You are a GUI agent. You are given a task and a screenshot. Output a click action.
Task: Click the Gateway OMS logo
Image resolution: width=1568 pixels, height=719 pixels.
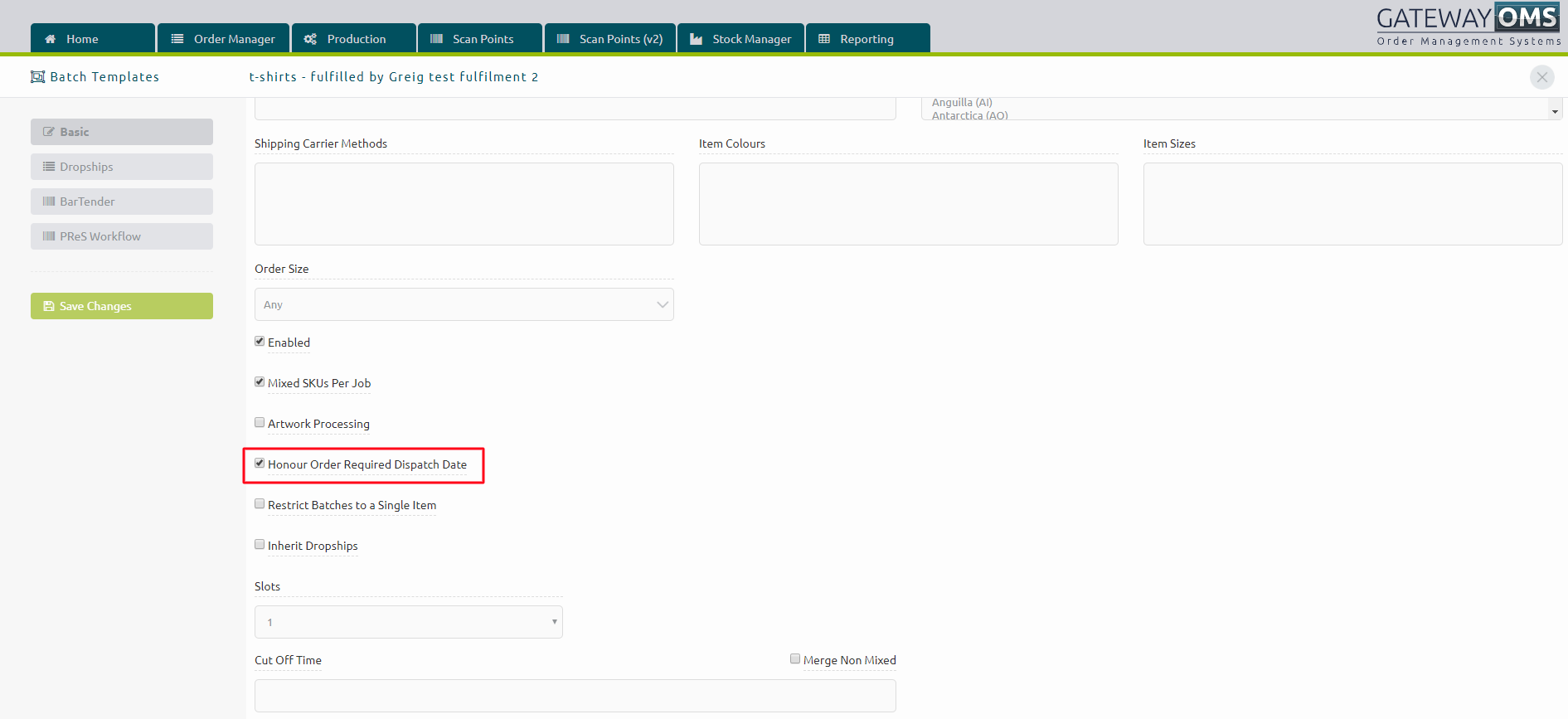pyautogui.click(x=1468, y=25)
